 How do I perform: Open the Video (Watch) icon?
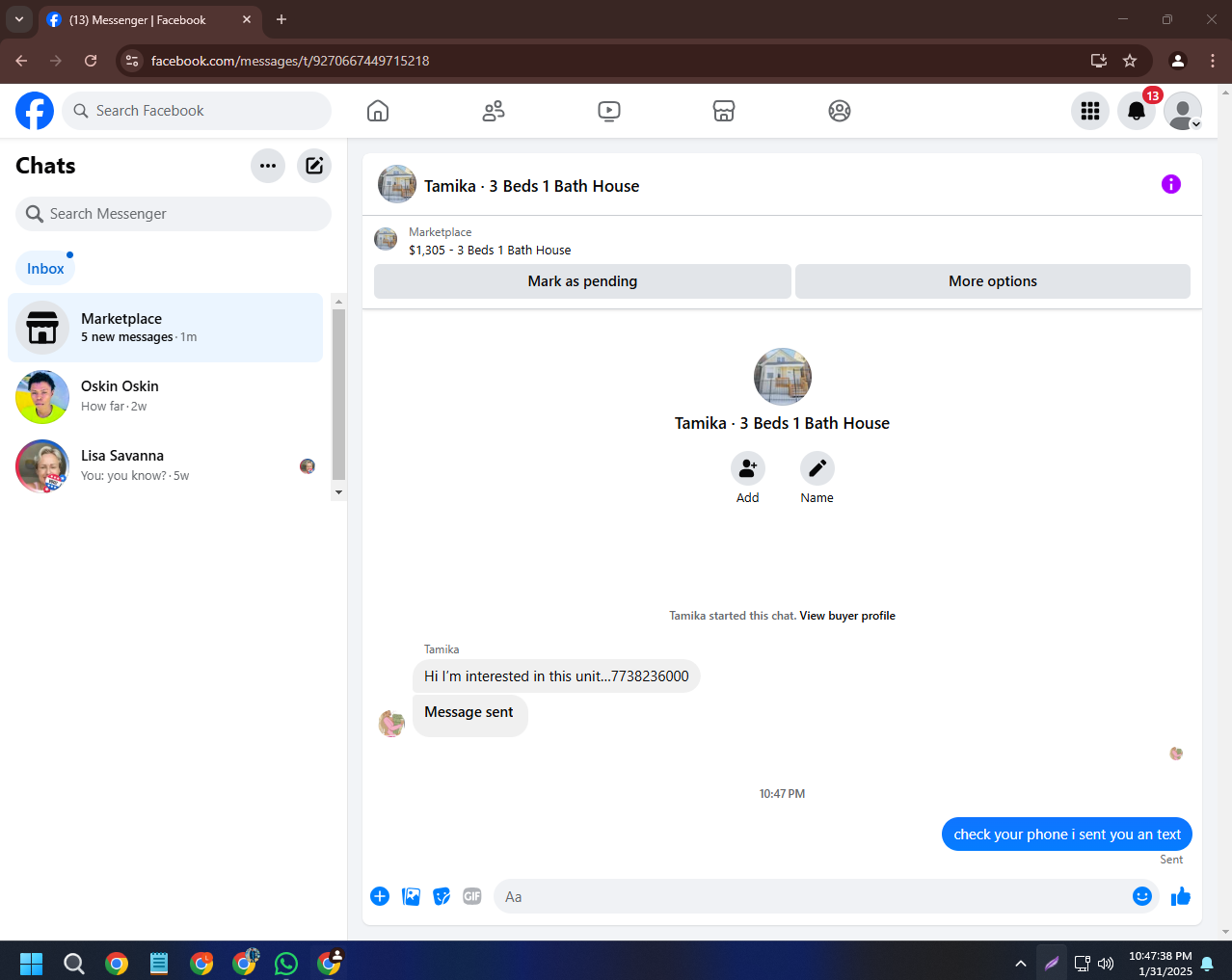(x=609, y=111)
